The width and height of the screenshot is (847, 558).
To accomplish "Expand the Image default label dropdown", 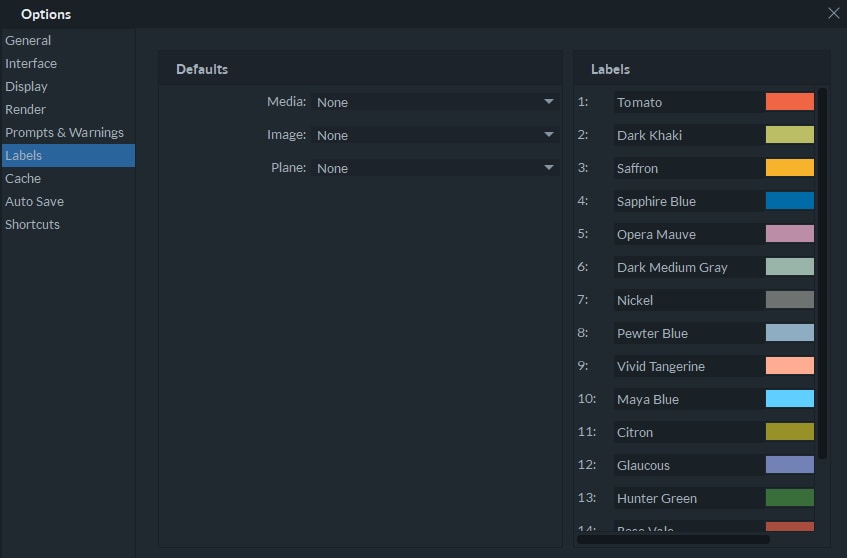I will pos(435,135).
